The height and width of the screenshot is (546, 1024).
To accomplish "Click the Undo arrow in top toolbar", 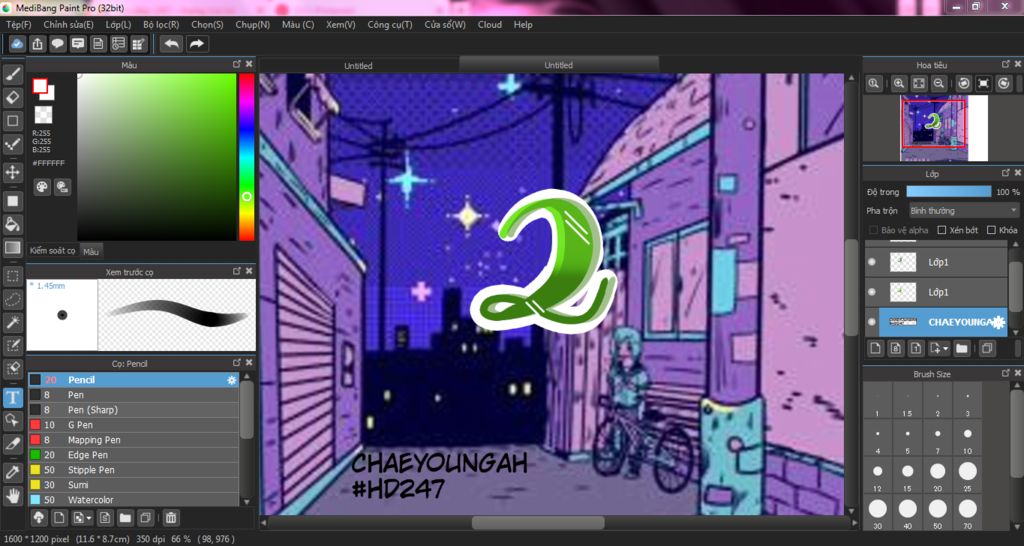I will click(171, 44).
